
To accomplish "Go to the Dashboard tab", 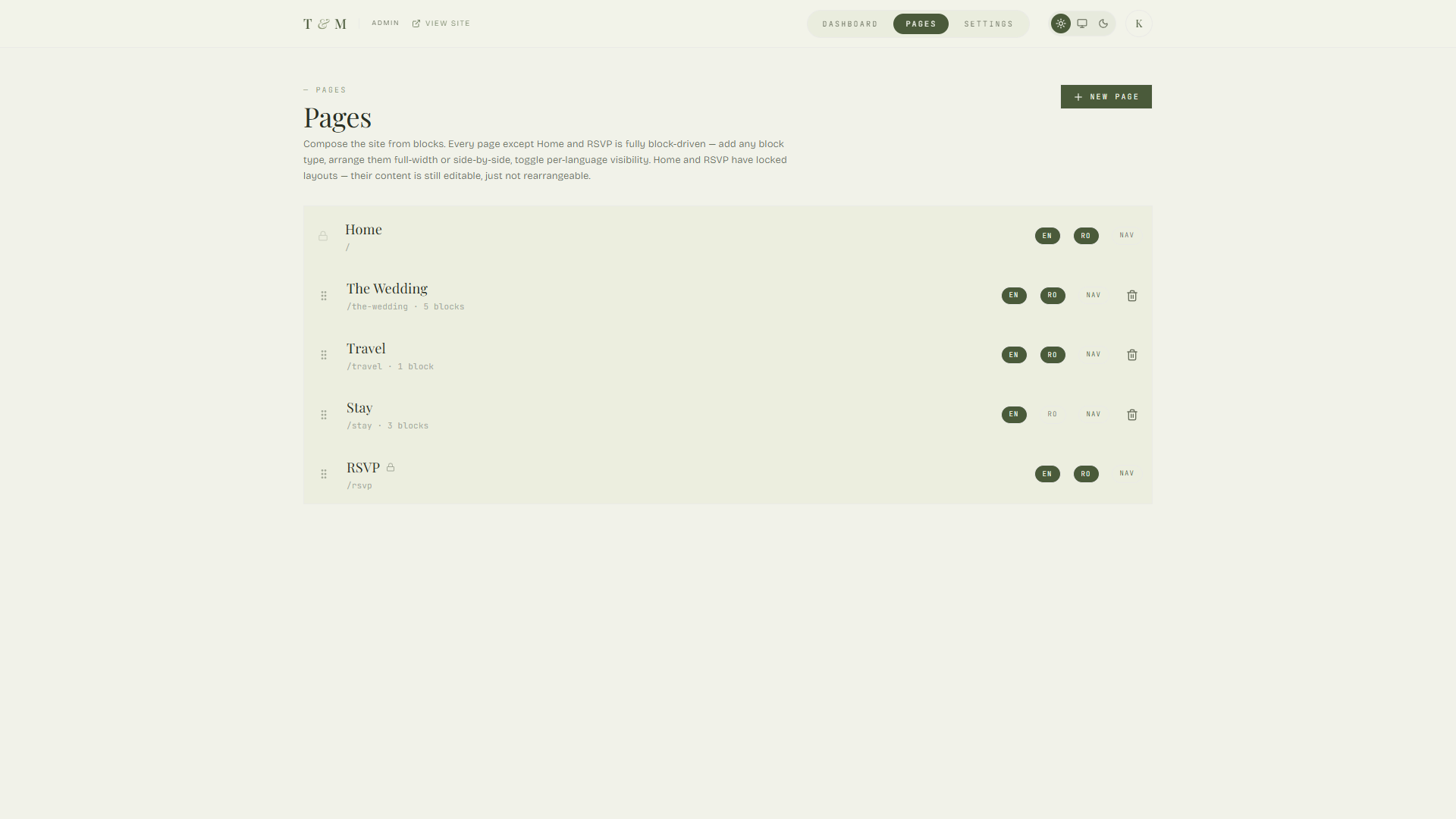I will click(850, 24).
